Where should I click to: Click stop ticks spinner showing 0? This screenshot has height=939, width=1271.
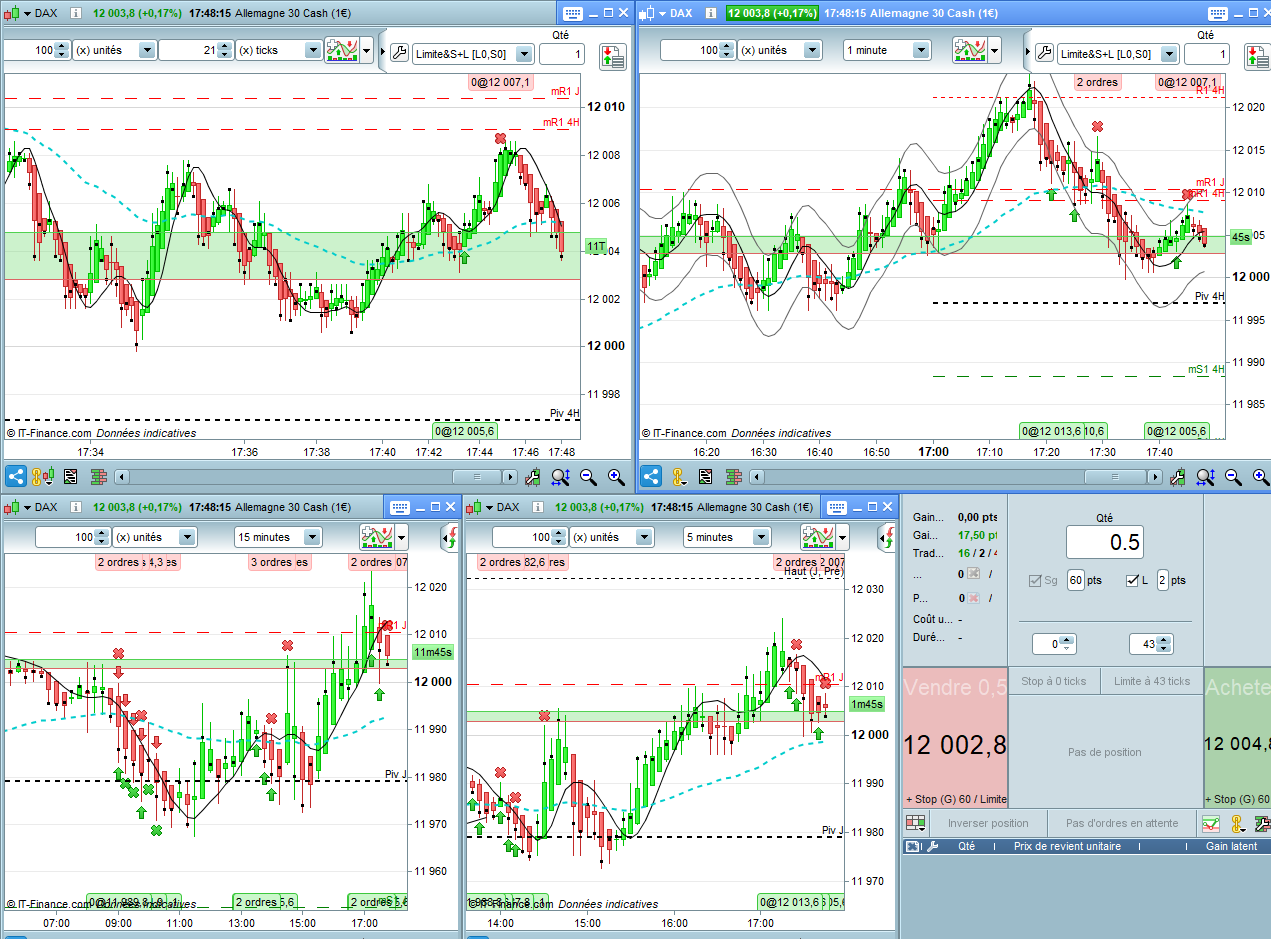click(x=1067, y=644)
